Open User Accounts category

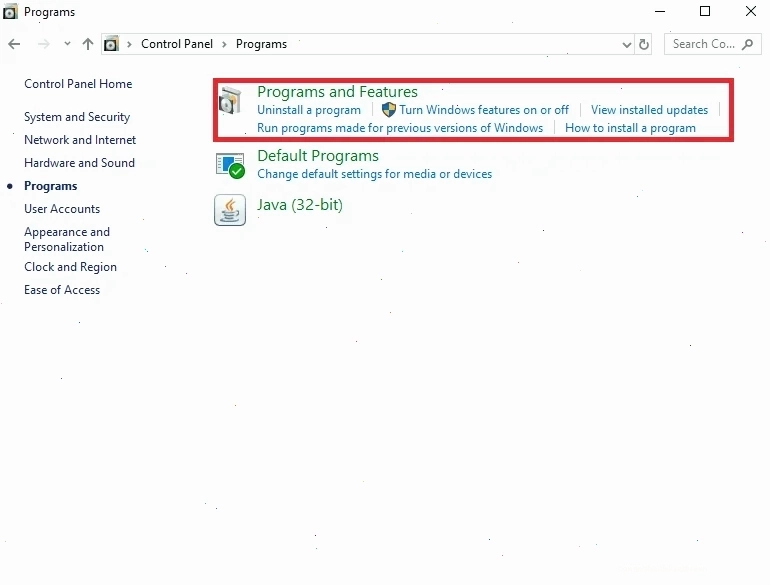pyautogui.click(x=62, y=209)
